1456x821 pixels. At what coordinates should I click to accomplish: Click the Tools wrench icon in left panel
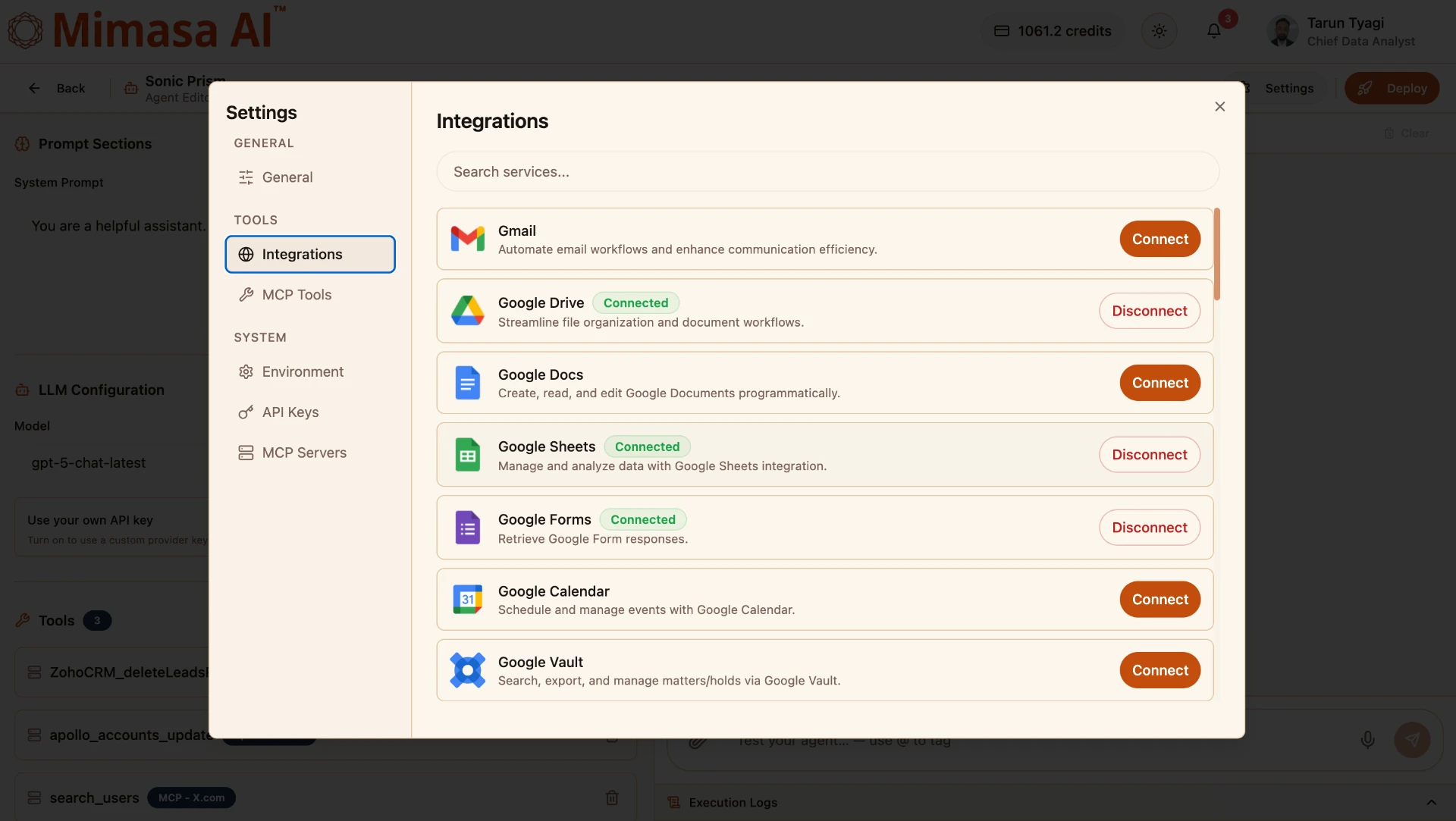[x=23, y=620]
